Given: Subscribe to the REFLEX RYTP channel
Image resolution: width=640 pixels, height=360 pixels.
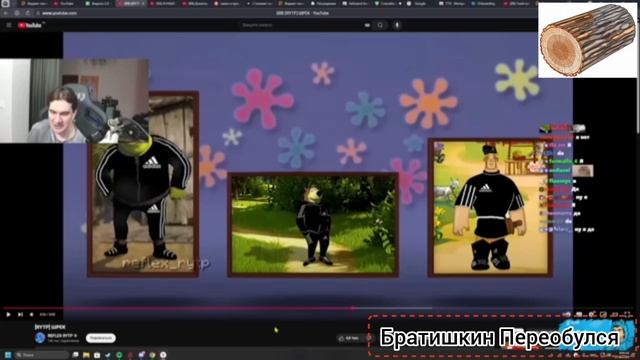Looking at the screenshot, I should [101, 338].
